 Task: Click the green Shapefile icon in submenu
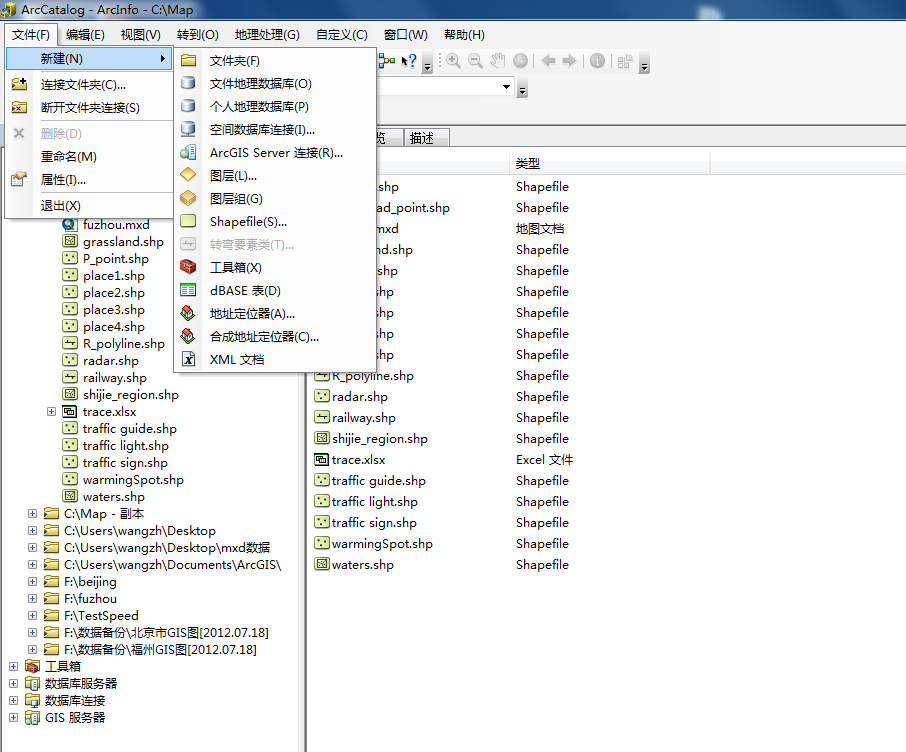(x=188, y=221)
